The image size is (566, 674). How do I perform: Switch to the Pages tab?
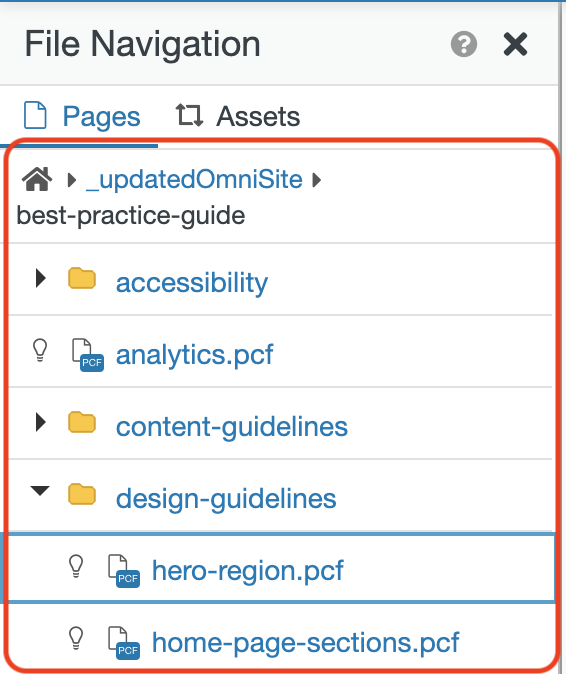(82, 116)
